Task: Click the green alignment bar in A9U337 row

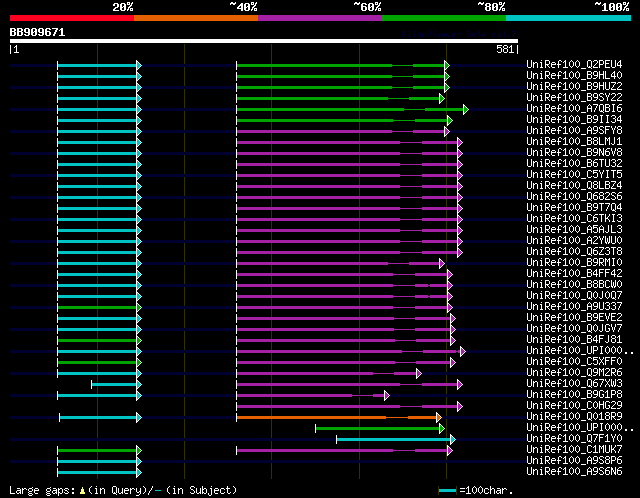Action: tap(99, 307)
